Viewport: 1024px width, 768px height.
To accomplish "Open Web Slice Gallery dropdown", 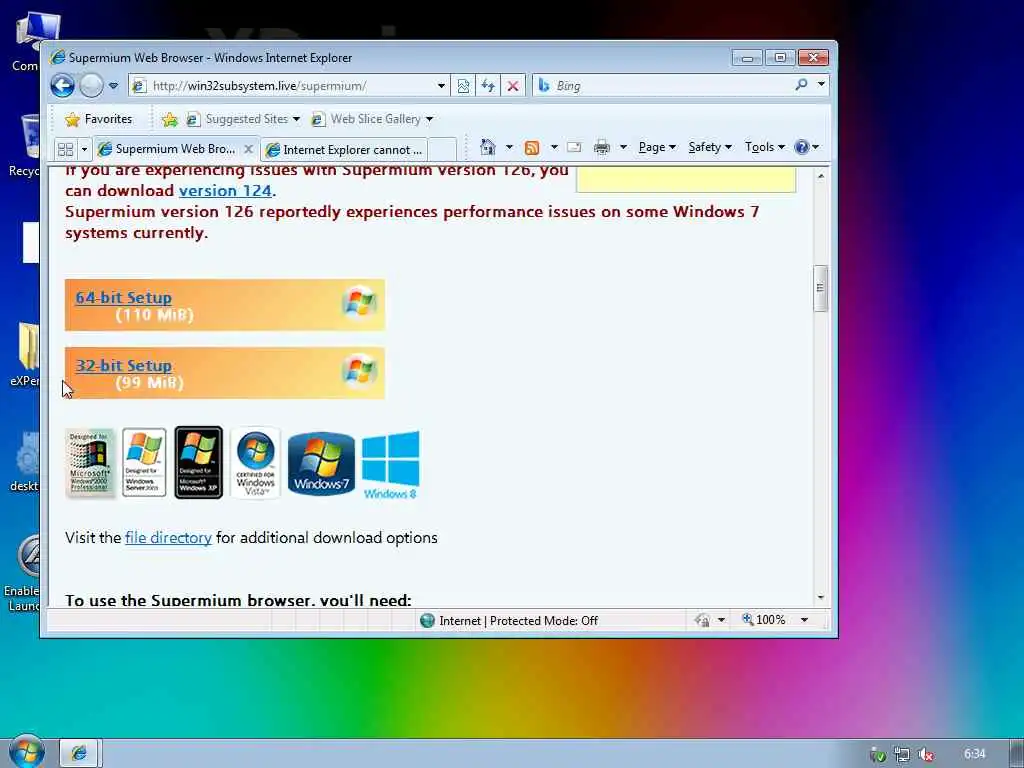I will point(373,119).
